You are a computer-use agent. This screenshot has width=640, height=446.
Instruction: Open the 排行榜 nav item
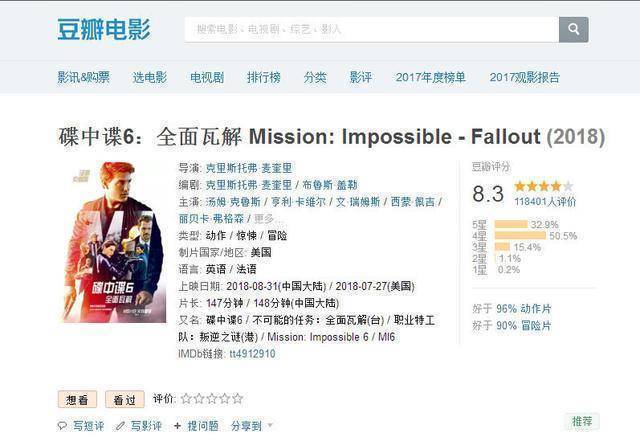[x=264, y=77]
